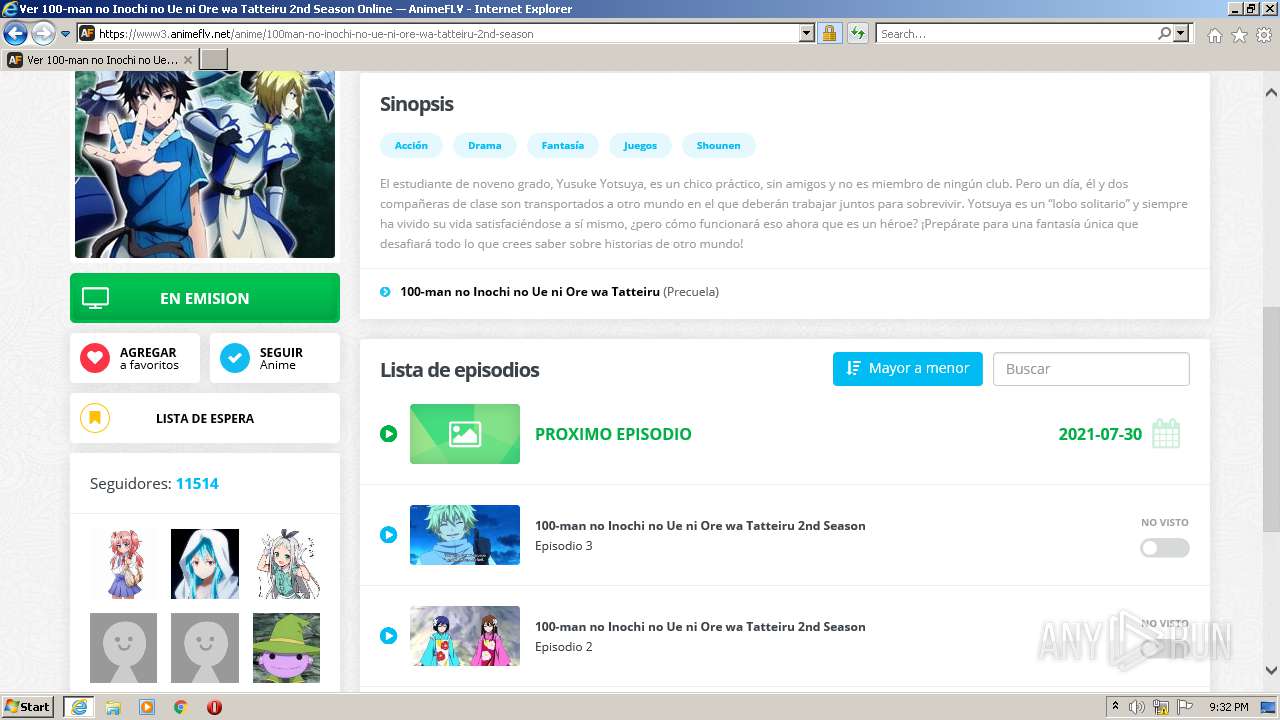Screen dimensions: 1280x720
Task: Add to LISTA DE ESPERA
Action: pos(205,418)
